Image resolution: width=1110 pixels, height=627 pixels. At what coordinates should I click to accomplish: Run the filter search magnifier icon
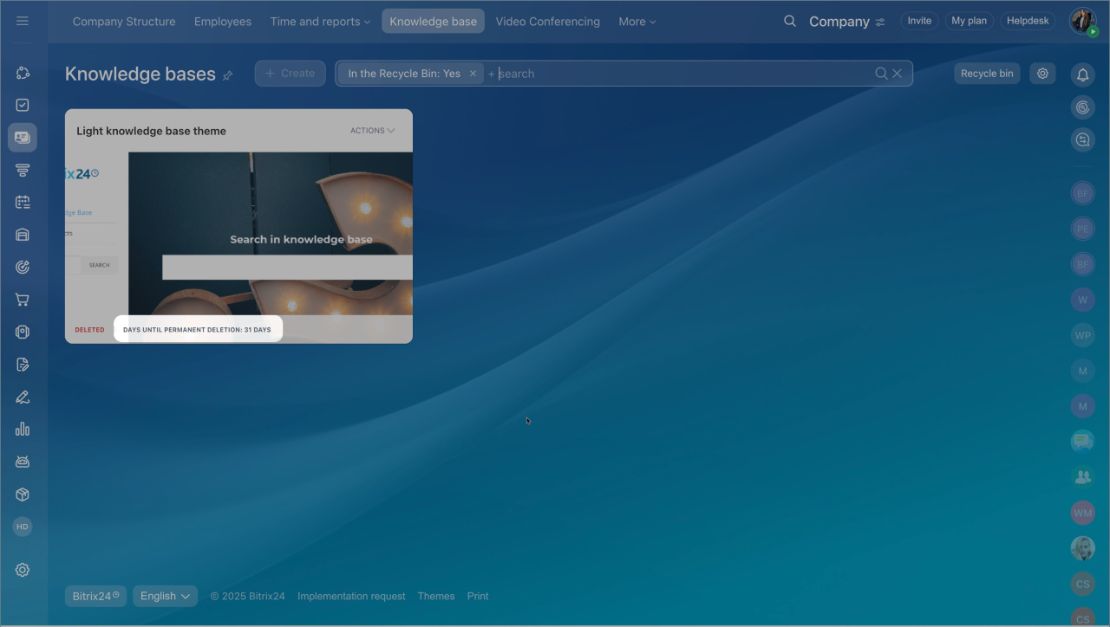coord(881,74)
